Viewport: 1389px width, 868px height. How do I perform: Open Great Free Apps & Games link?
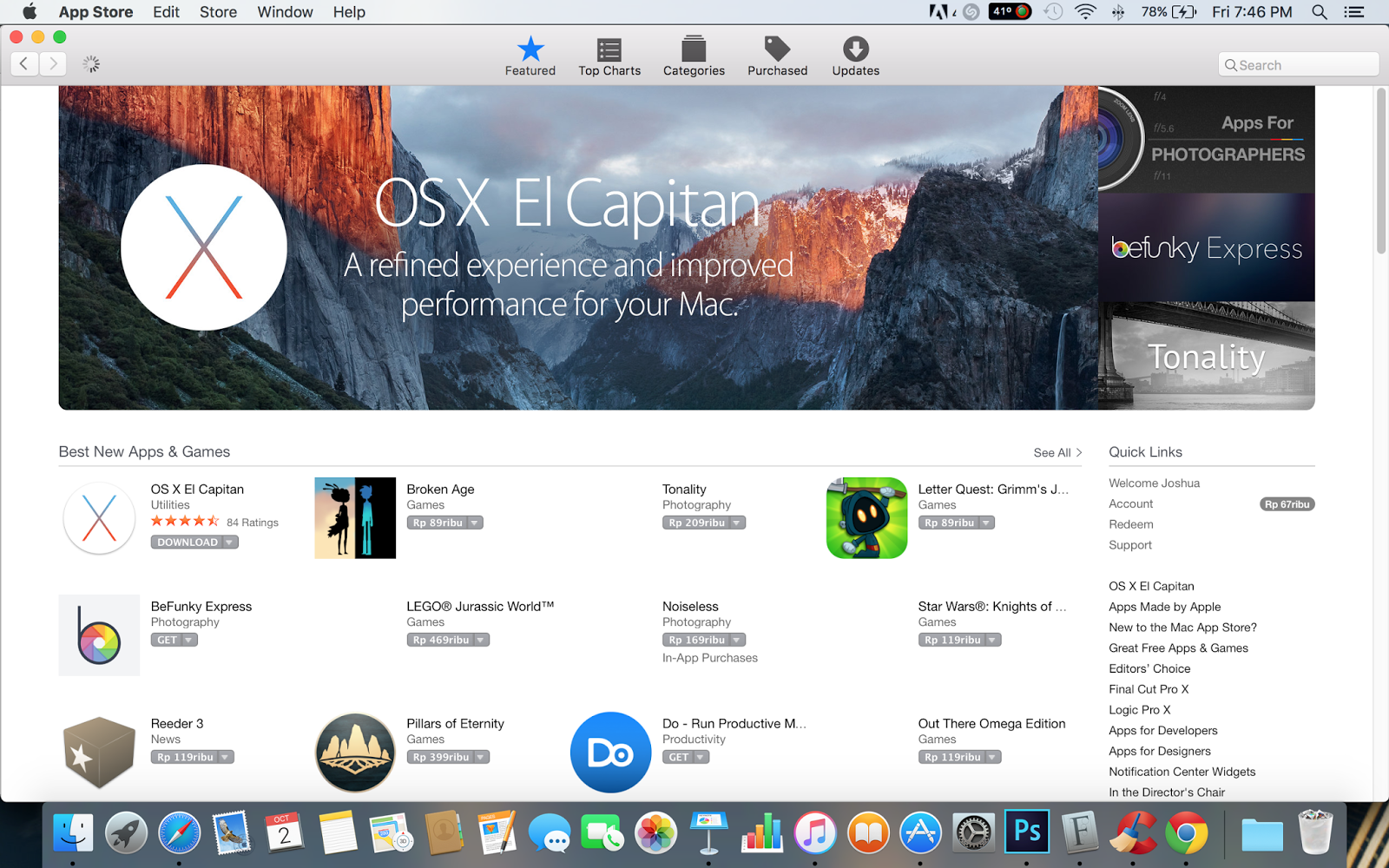pos(1178,648)
